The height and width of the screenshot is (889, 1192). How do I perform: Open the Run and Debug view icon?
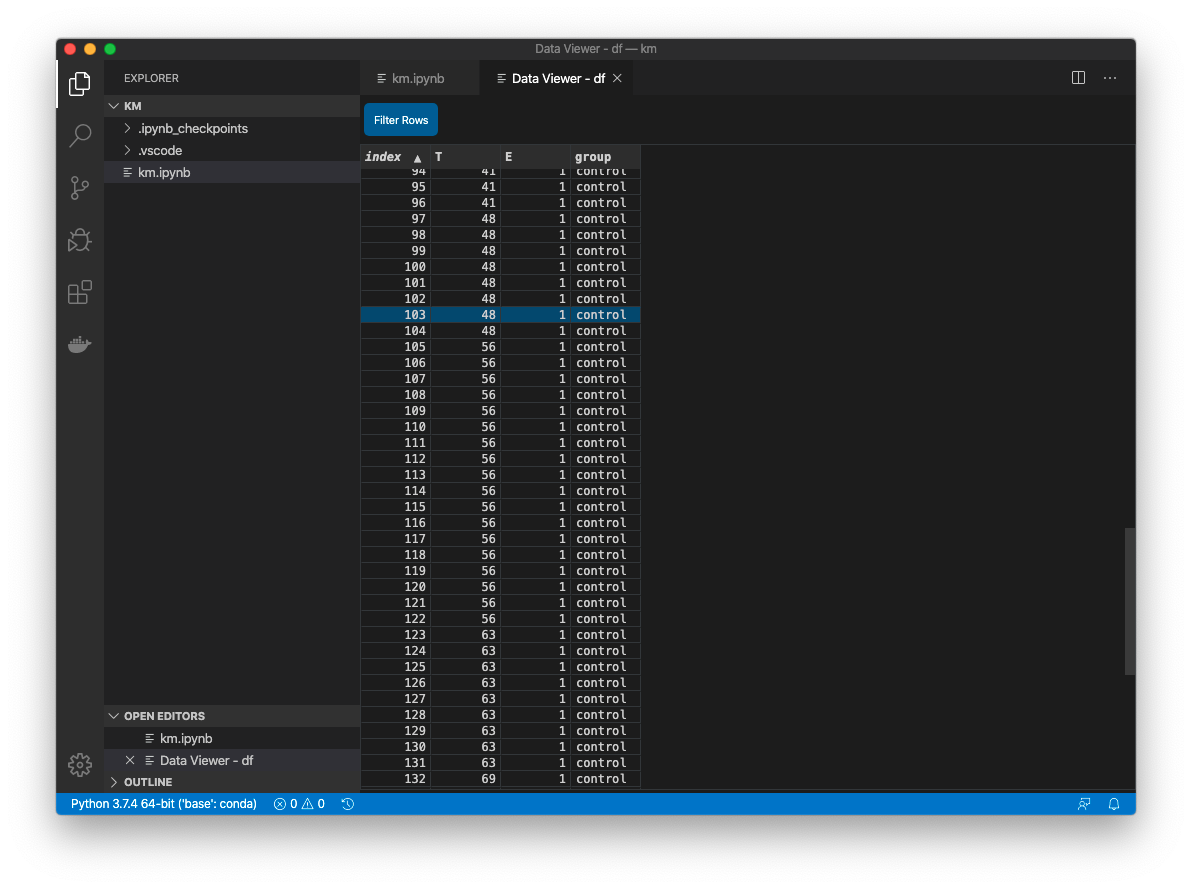(x=80, y=240)
